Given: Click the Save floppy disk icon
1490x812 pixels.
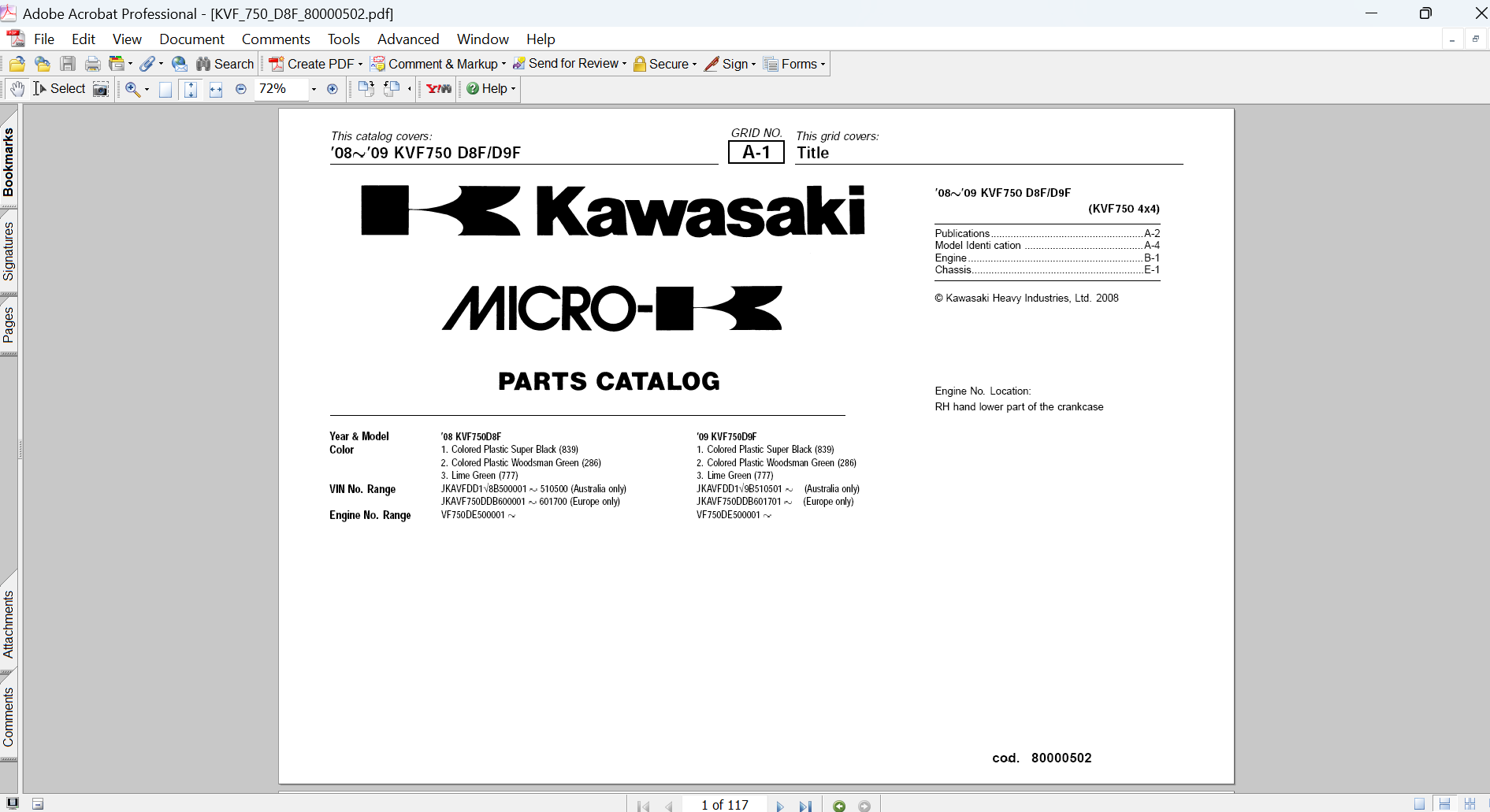Looking at the screenshot, I should coord(68,65).
